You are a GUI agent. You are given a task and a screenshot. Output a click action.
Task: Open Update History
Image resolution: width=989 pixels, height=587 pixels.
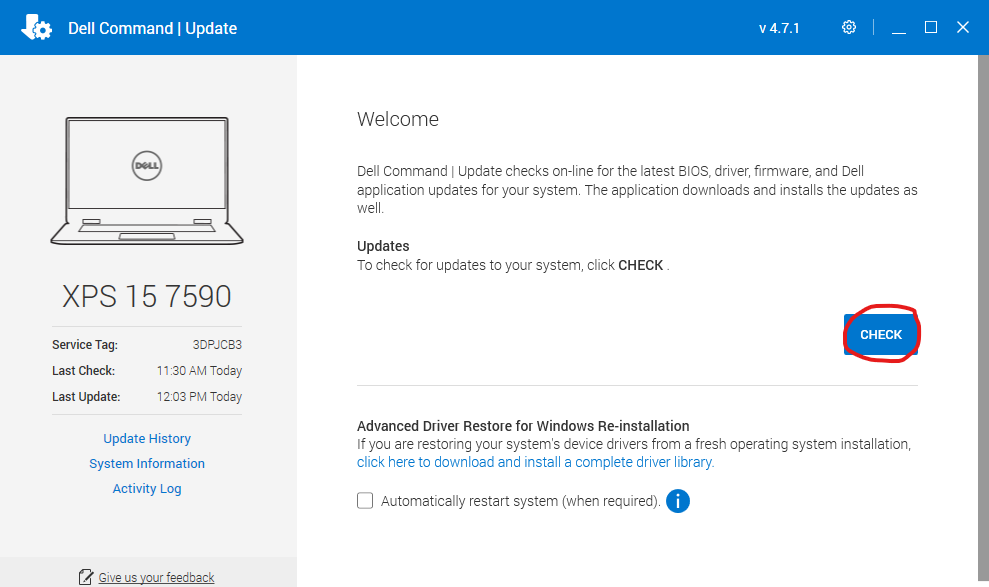[146, 438]
